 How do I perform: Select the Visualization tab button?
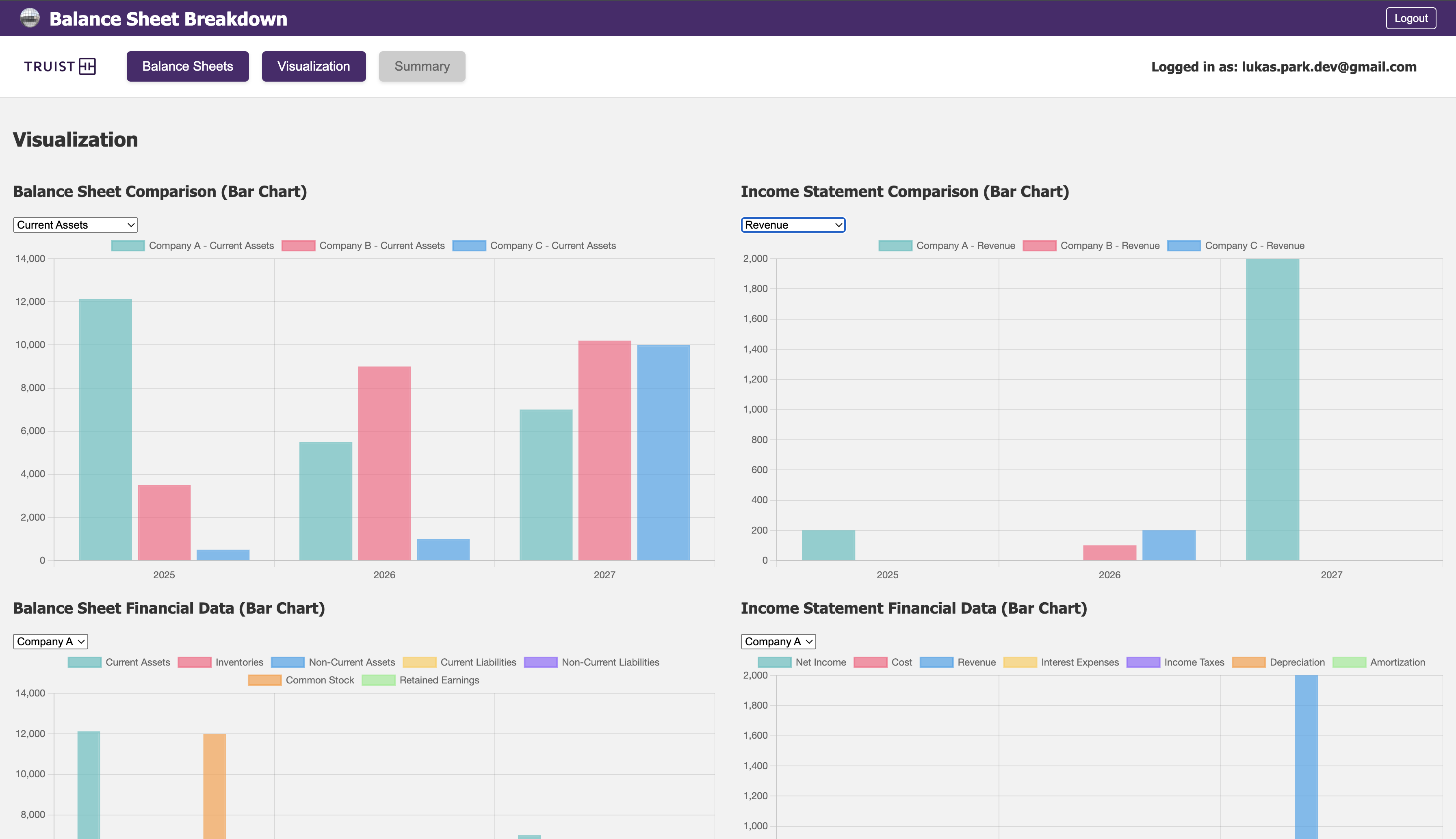[x=313, y=66]
